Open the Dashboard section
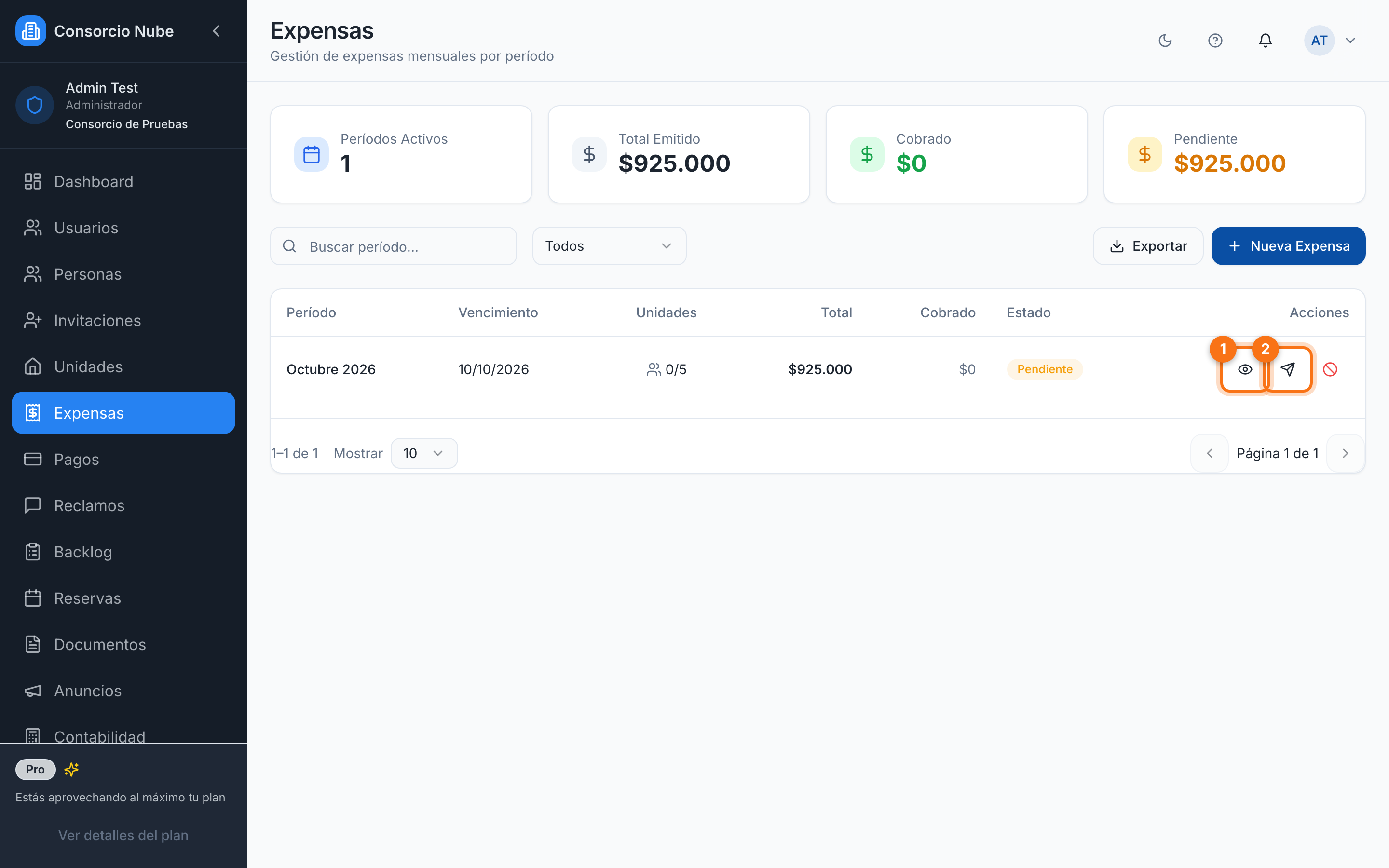 123,181
